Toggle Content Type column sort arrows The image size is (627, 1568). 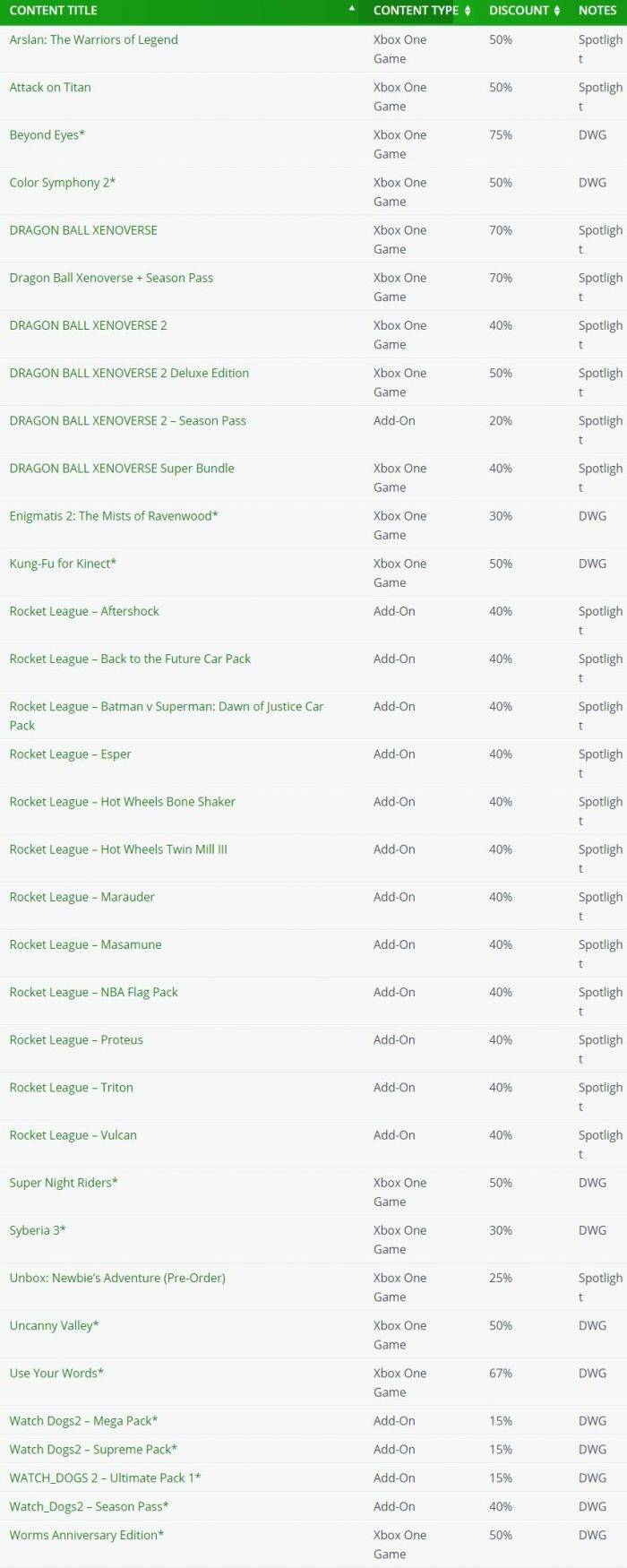click(467, 11)
